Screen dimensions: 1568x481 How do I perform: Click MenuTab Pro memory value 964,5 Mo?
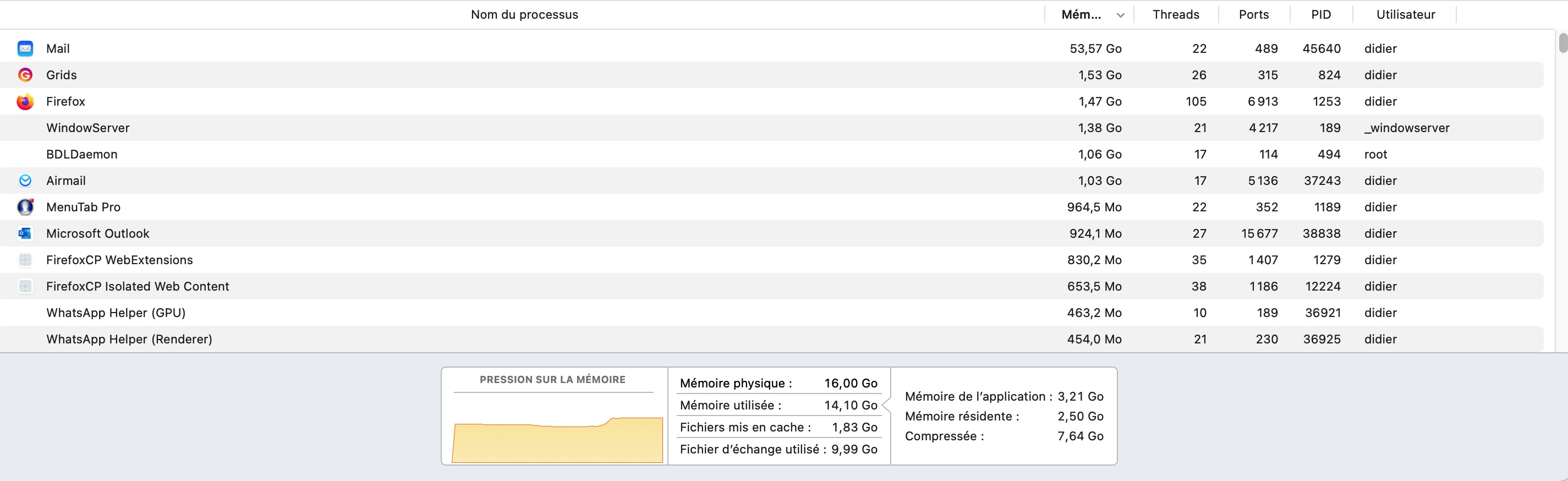(x=1094, y=207)
